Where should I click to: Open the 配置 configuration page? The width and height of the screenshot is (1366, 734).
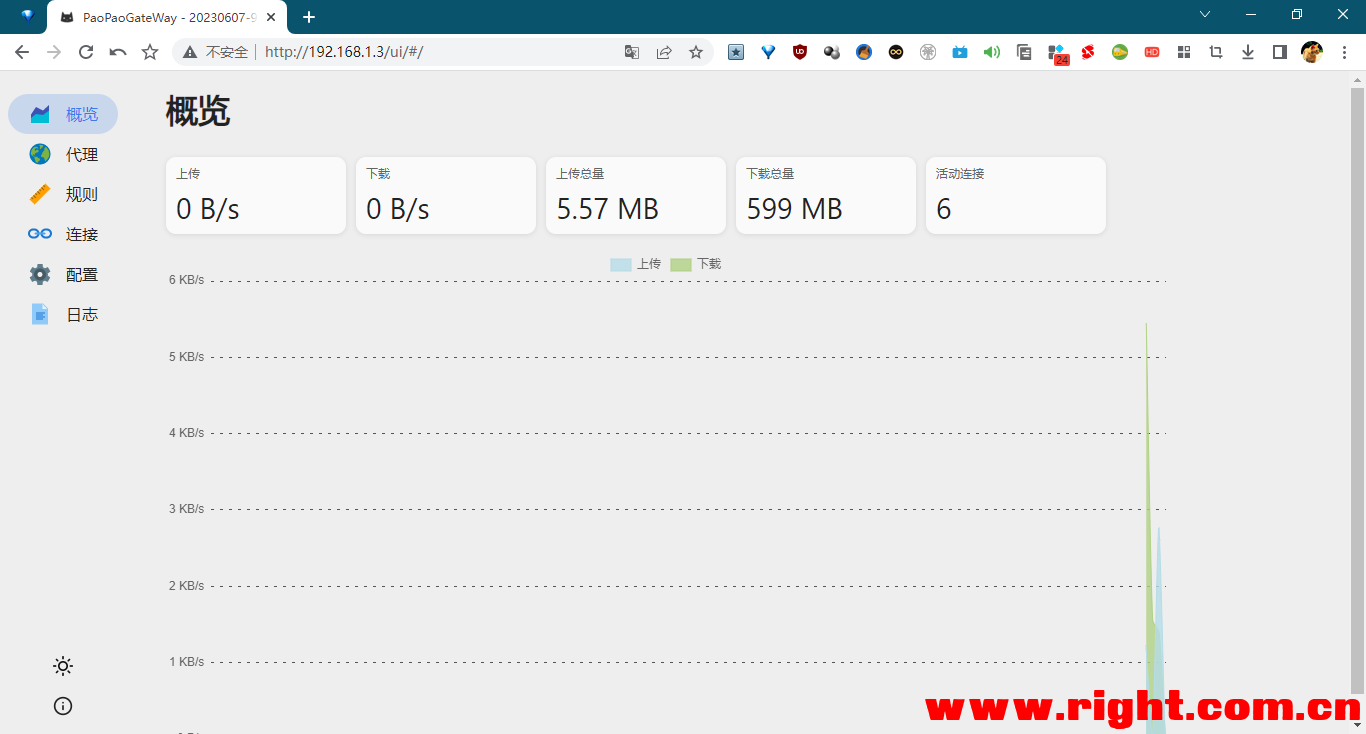pos(63,274)
